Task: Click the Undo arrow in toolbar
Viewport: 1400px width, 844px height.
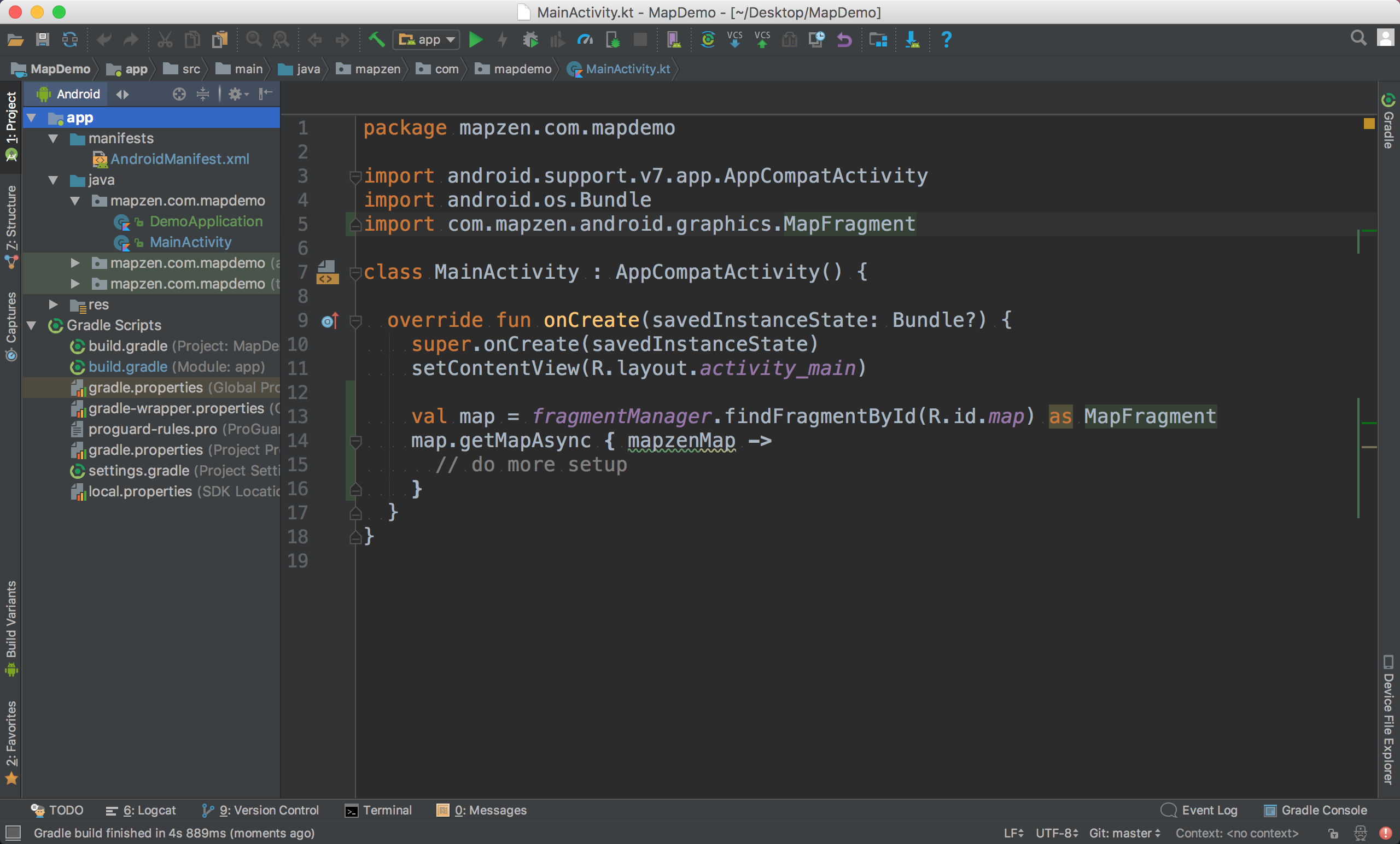Action: click(104, 40)
